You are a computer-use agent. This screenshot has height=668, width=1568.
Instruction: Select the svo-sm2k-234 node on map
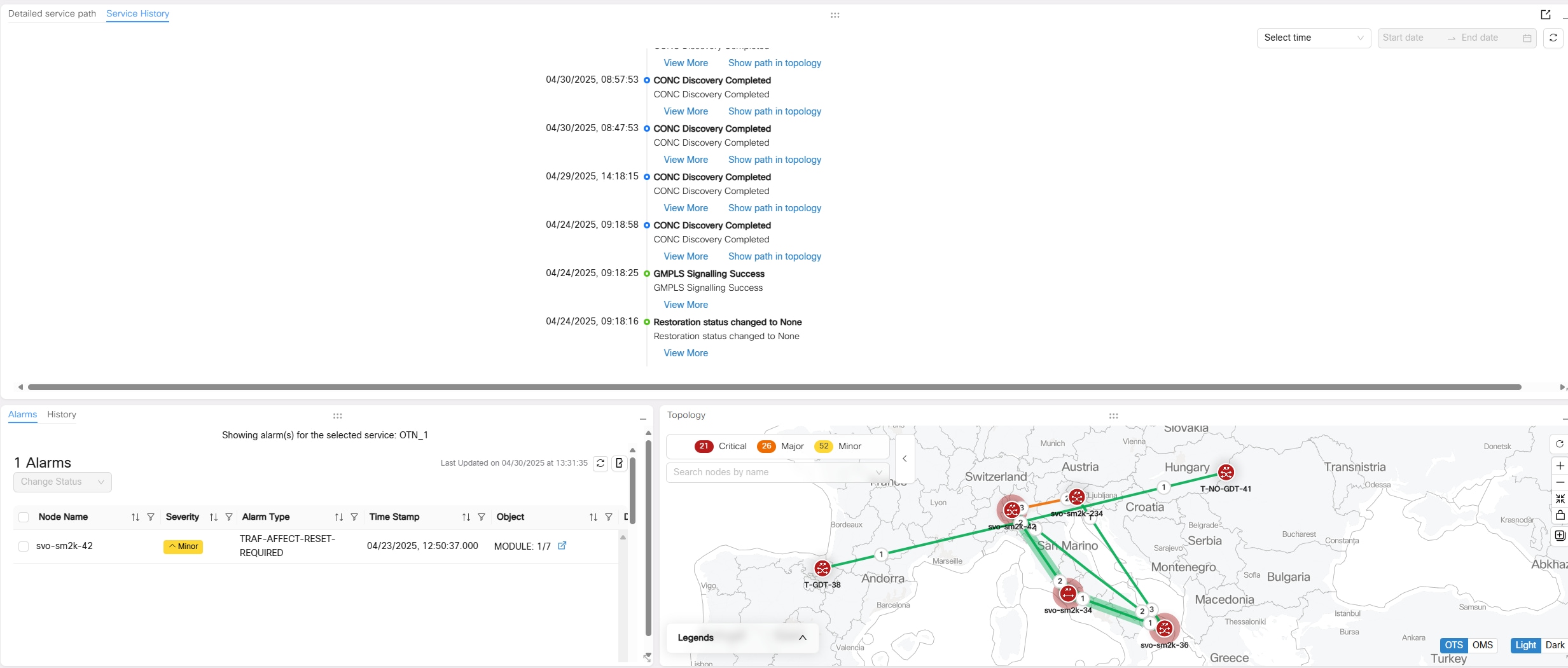[1076, 497]
